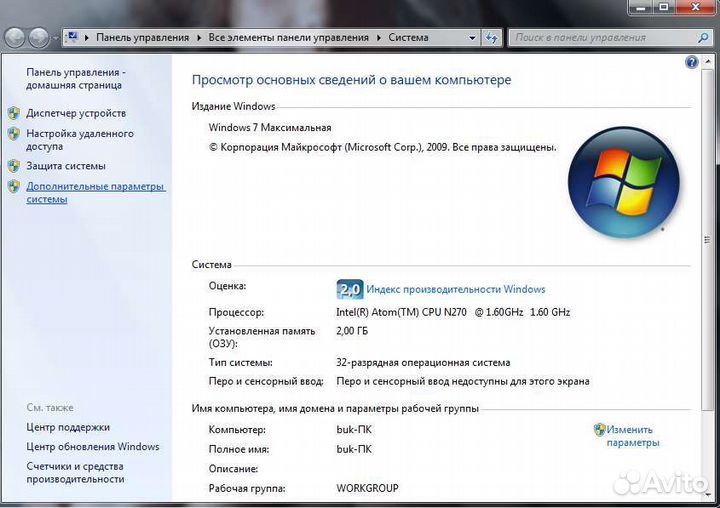Viewport: 720px width, 508px height.
Task: Click the Forward navigation arrow button
Action: [39, 38]
